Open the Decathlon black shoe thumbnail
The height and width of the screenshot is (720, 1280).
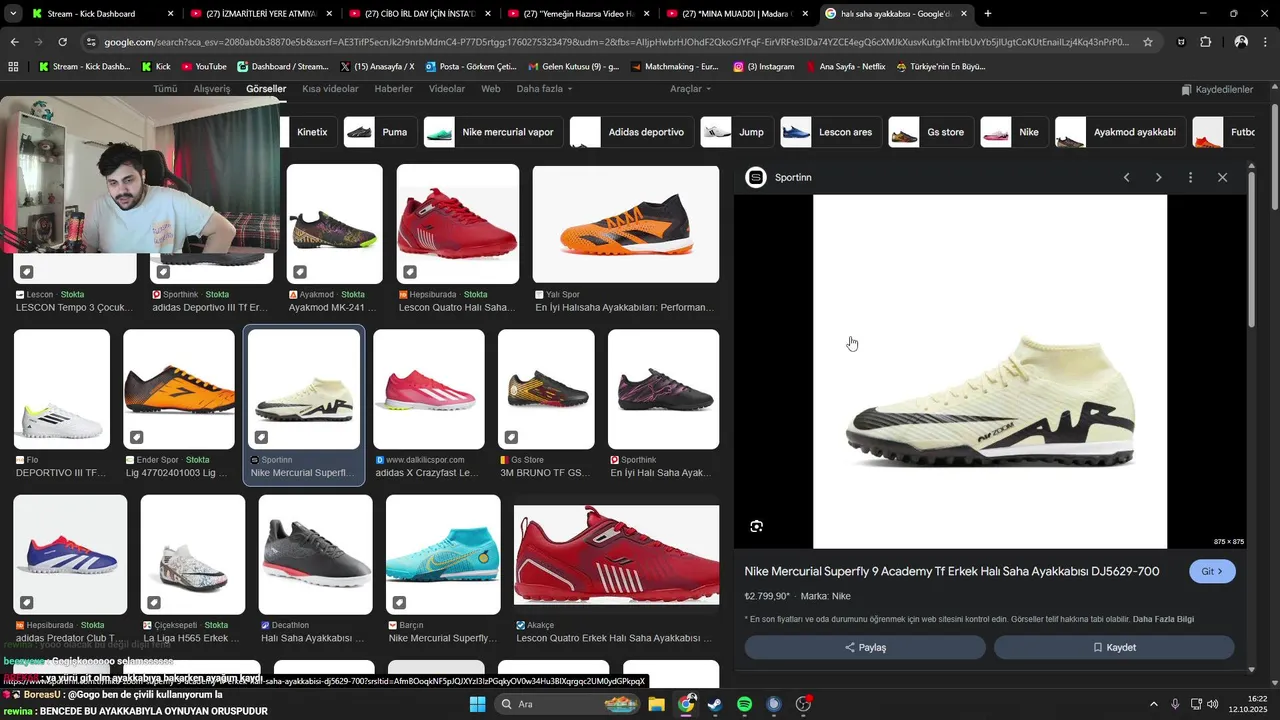(x=315, y=554)
